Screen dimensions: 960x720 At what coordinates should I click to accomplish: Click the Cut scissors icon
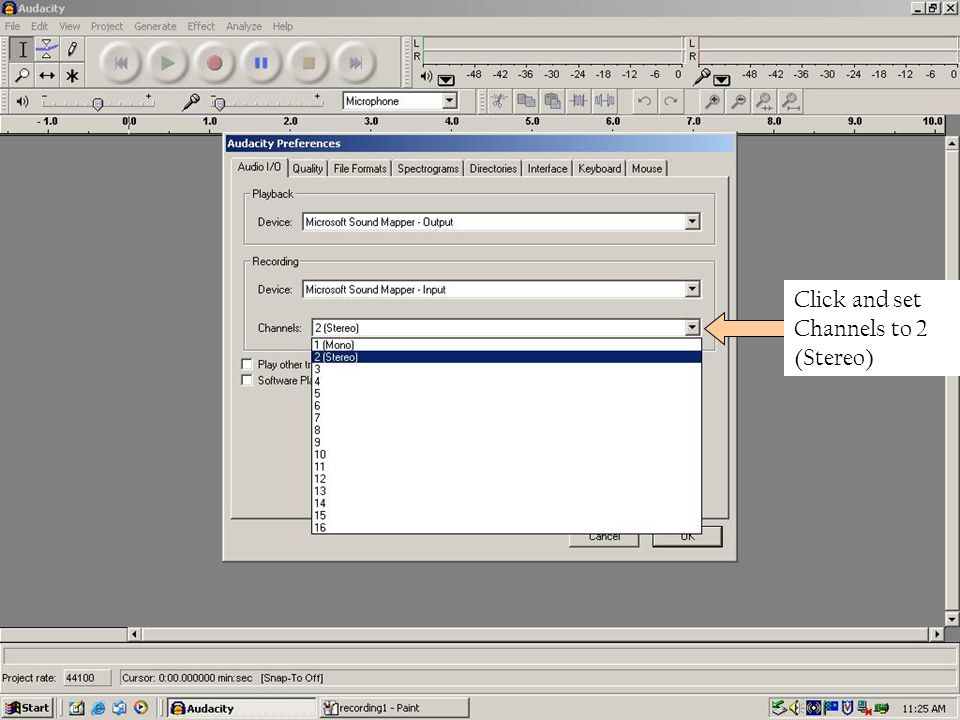[x=499, y=101]
